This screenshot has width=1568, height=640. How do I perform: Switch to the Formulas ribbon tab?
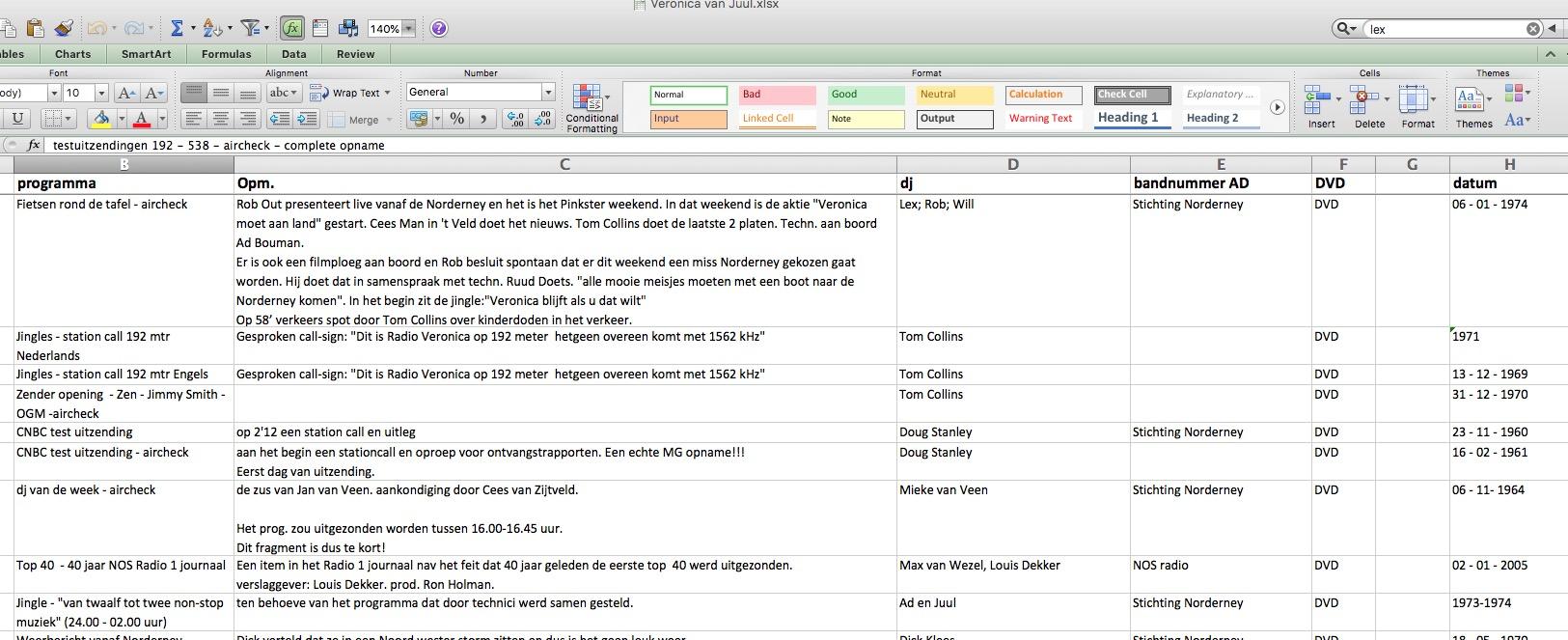tap(226, 54)
